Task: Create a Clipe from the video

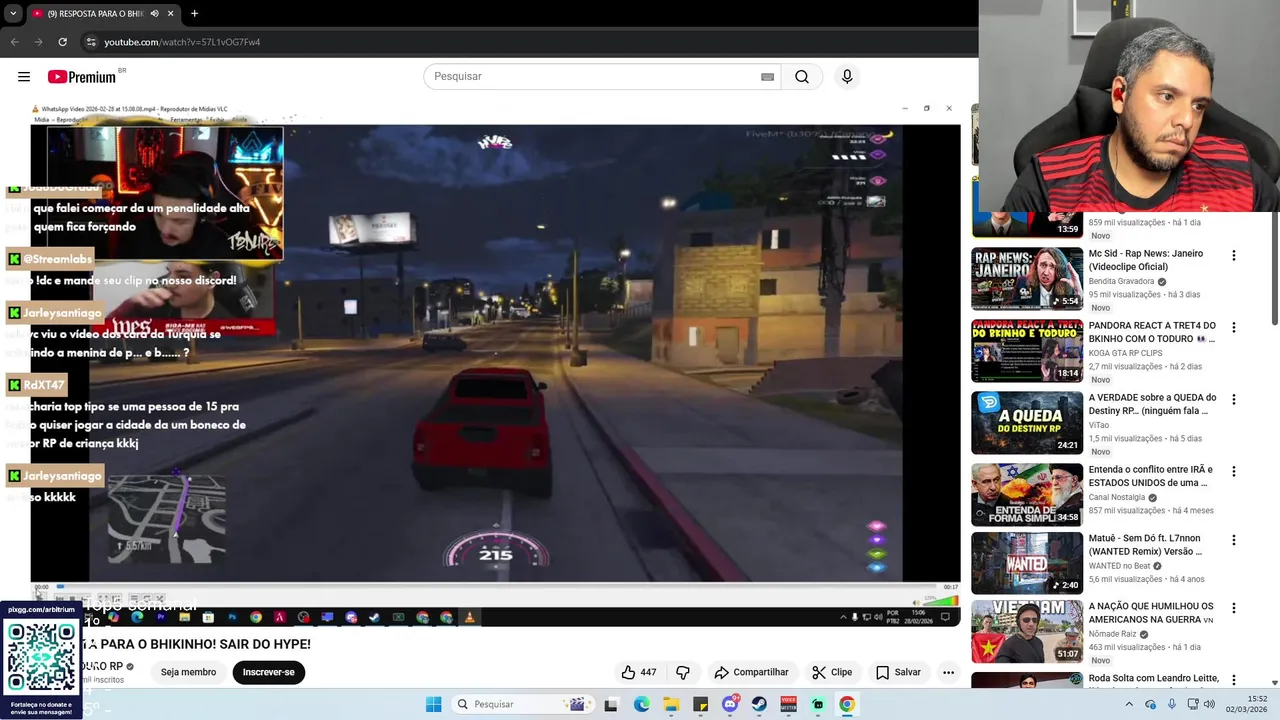Action: click(832, 672)
